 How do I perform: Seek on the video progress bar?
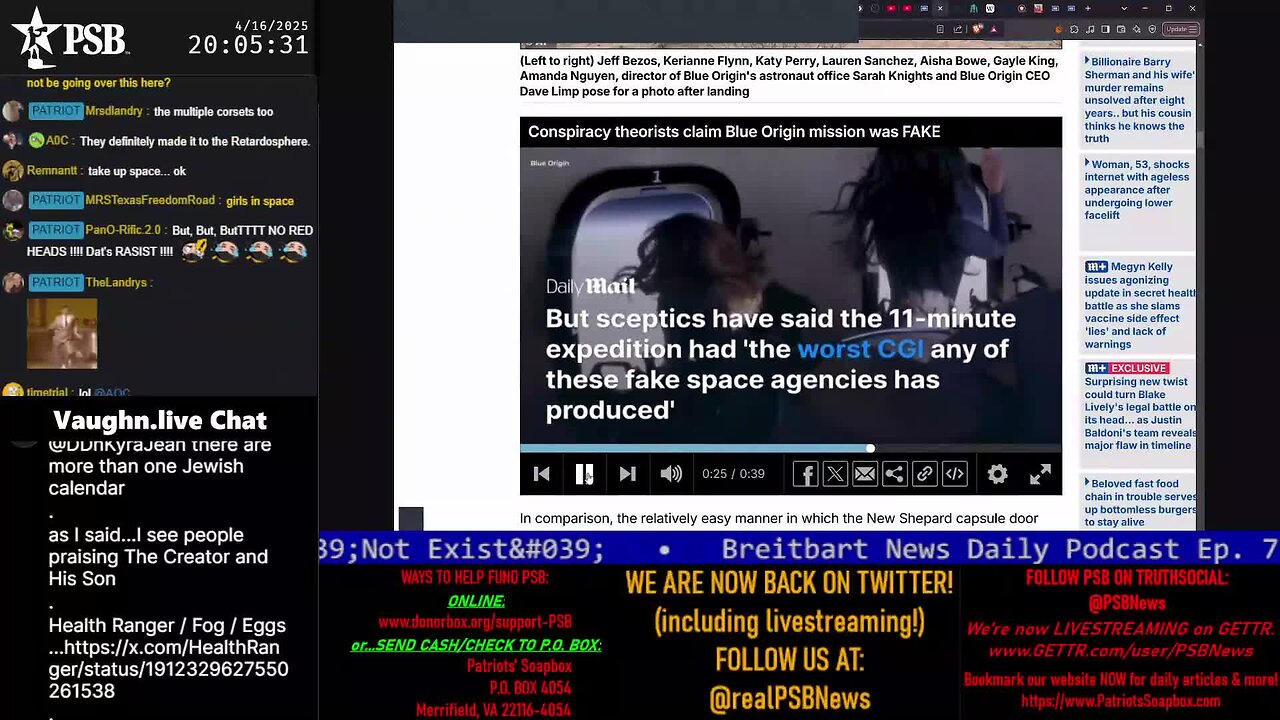pos(791,448)
